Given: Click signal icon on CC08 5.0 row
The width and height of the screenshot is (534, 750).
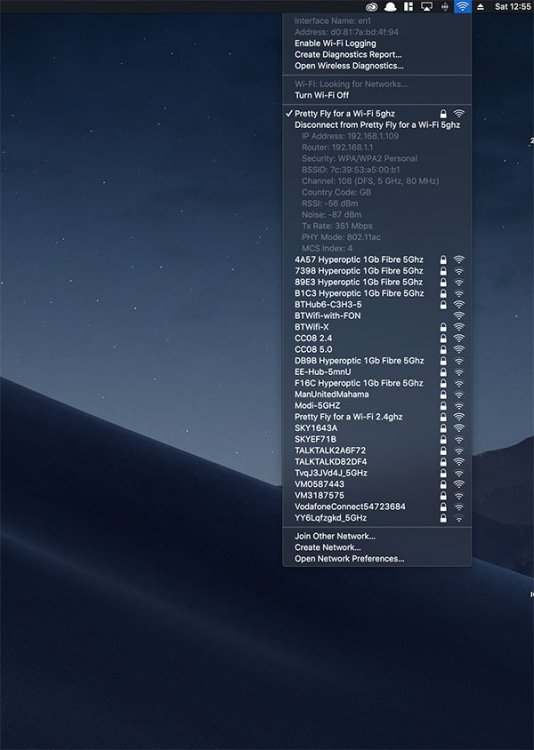Looking at the screenshot, I should (459, 350).
